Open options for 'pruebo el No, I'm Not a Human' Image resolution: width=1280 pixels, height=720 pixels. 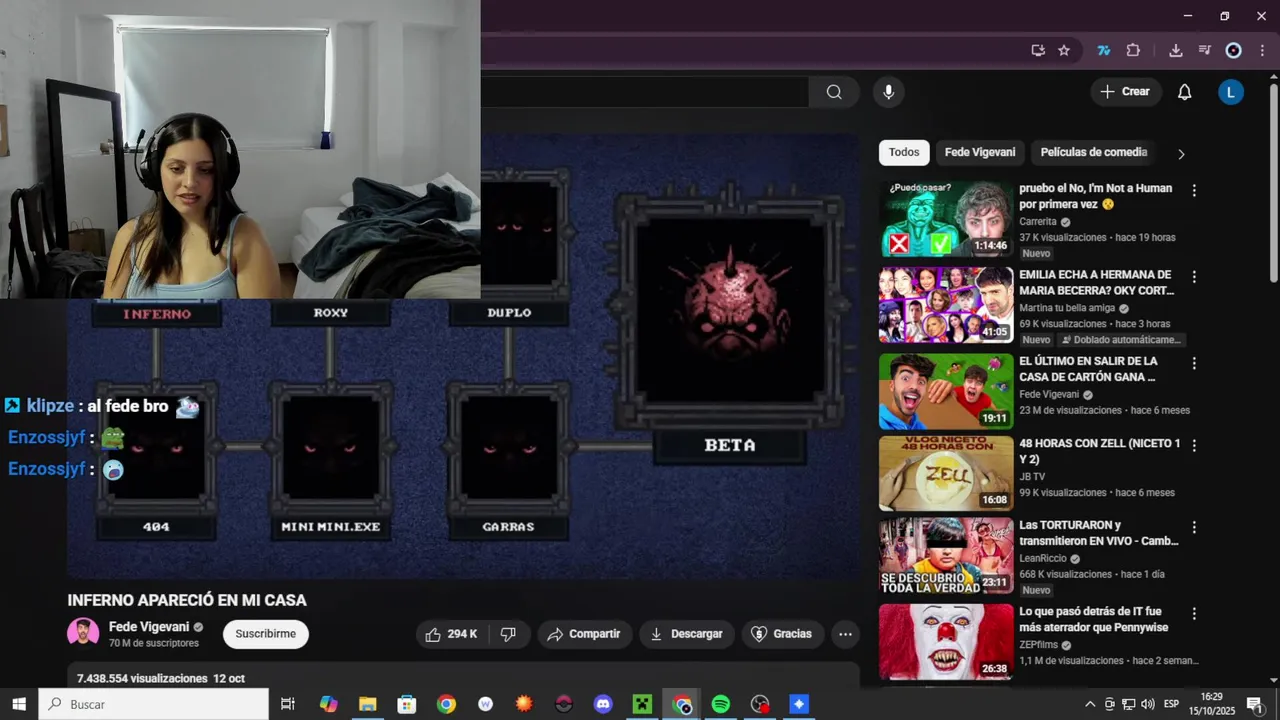[x=1194, y=190]
